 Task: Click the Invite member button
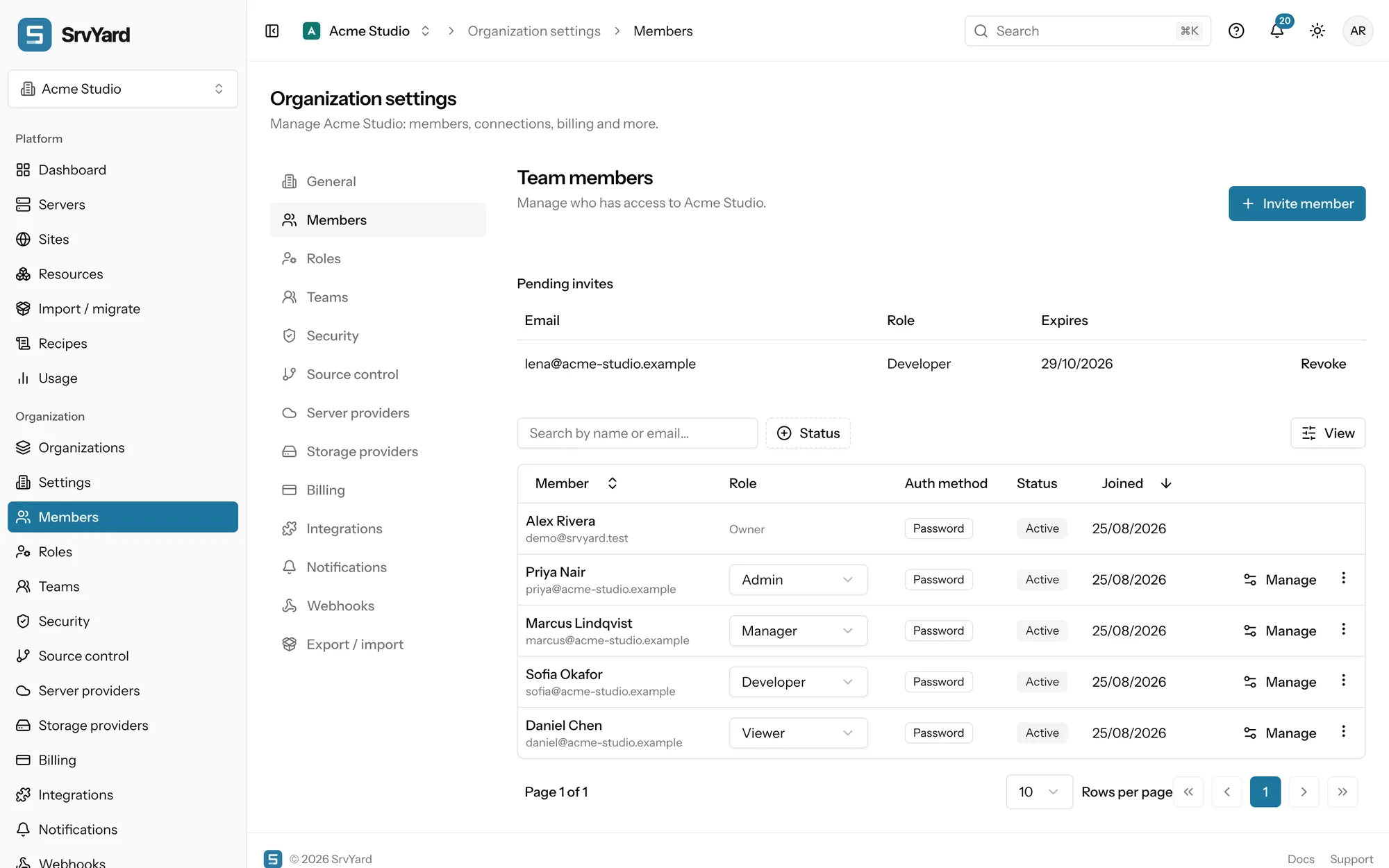(x=1297, y=203)
